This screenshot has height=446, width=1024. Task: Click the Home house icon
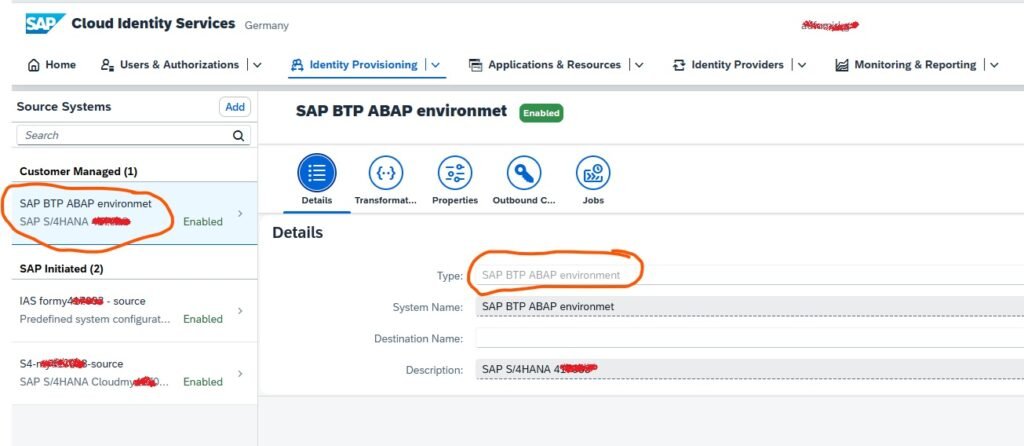click(x=33, y=65)
